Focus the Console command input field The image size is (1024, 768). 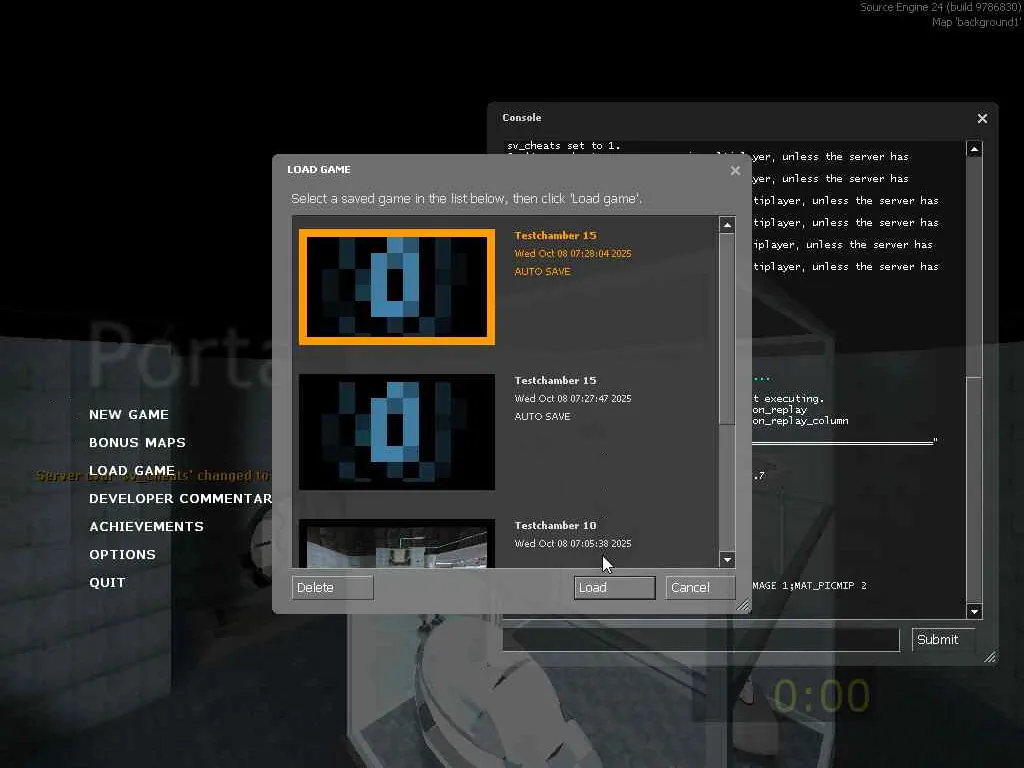pyautogui.click(x=701, y=640)
